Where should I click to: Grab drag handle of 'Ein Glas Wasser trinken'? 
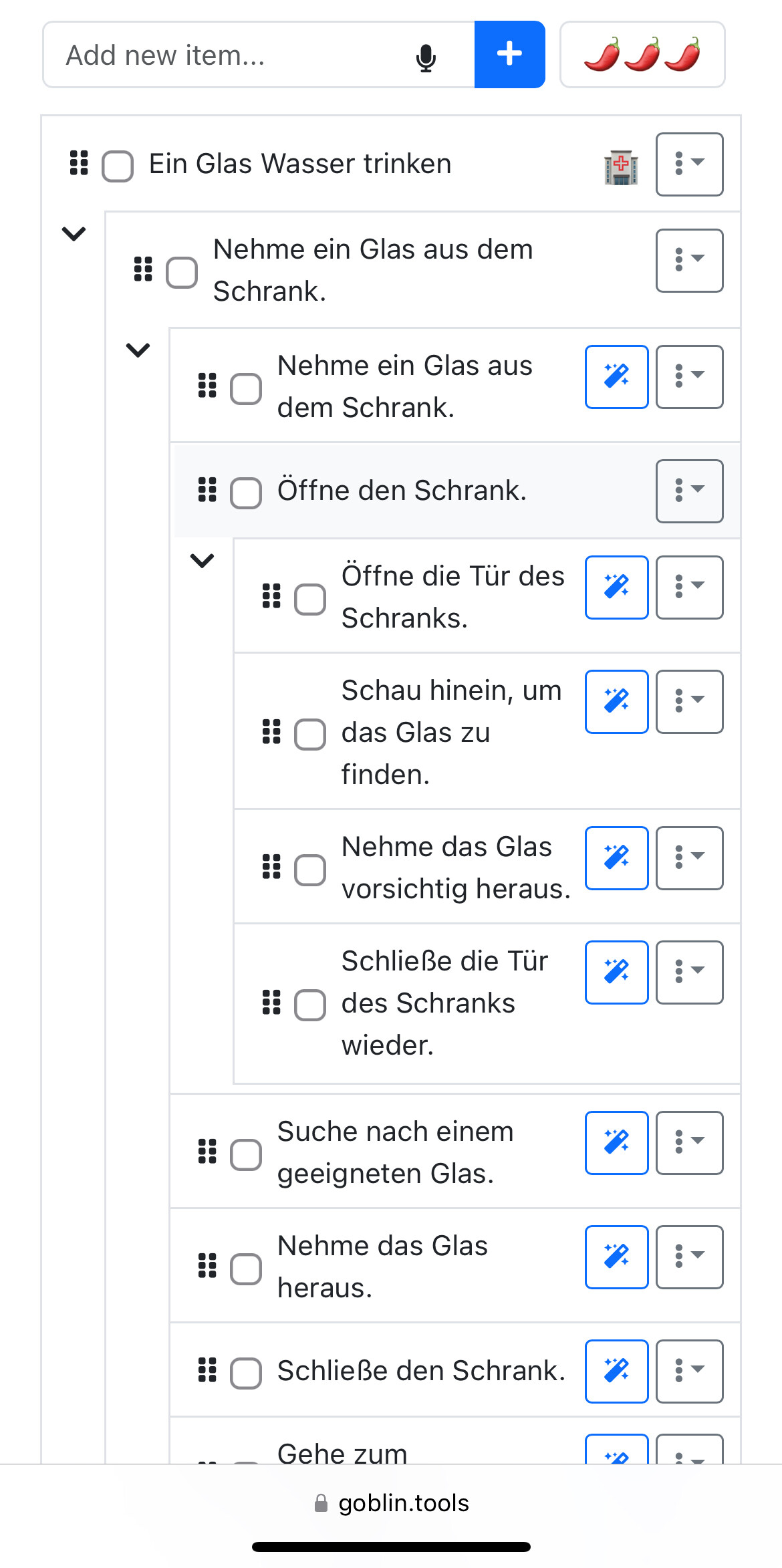[x=79, y=163]
